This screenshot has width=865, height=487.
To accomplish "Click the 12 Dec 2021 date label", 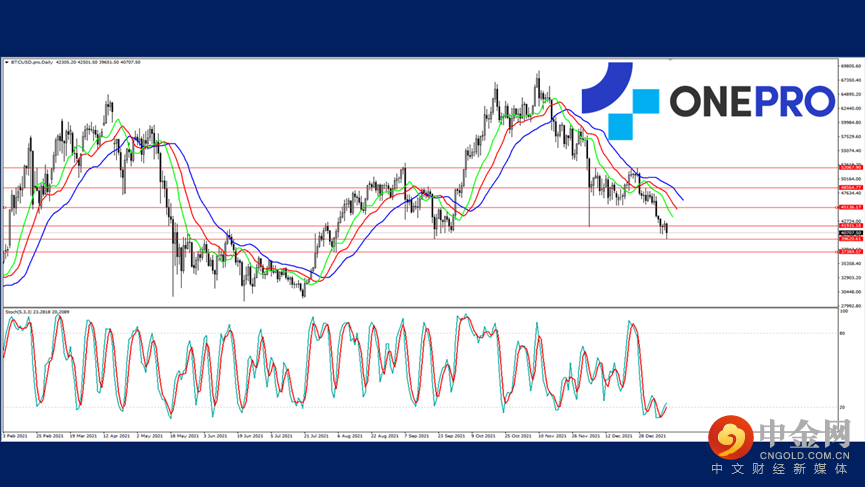I will point(619,436).
